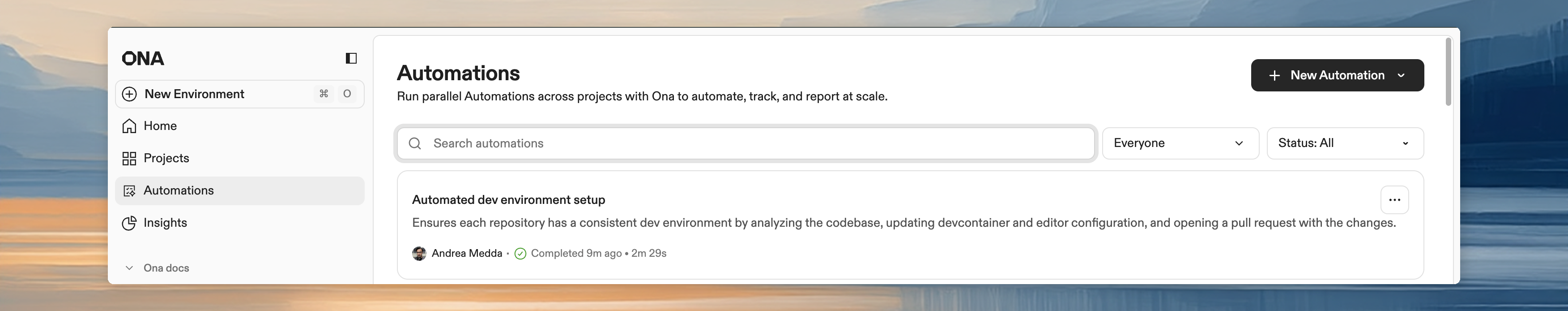Click the Projects grid icon
1568x311 pixels.
coord(129,158)
